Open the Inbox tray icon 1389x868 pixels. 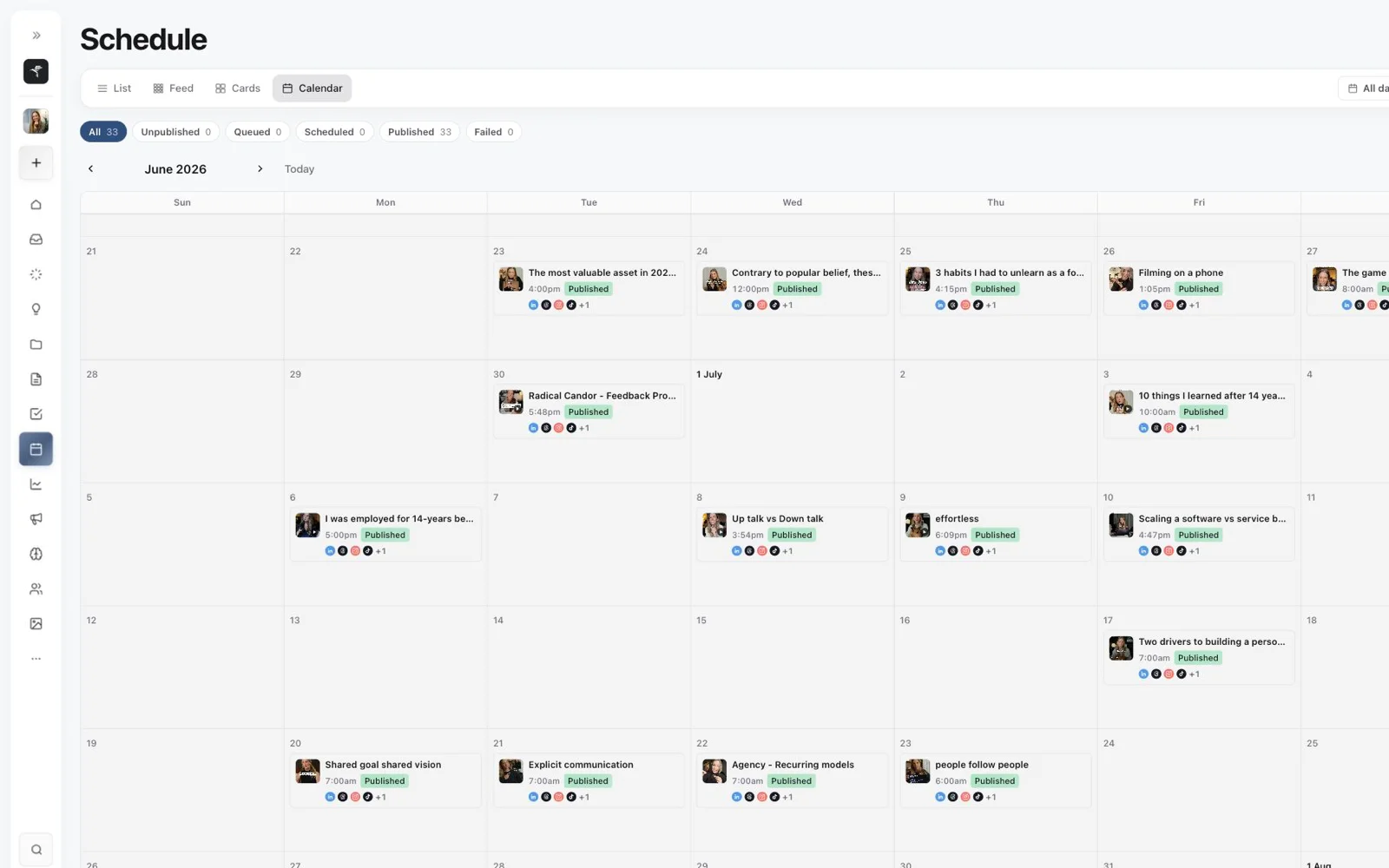click(36, 240)
